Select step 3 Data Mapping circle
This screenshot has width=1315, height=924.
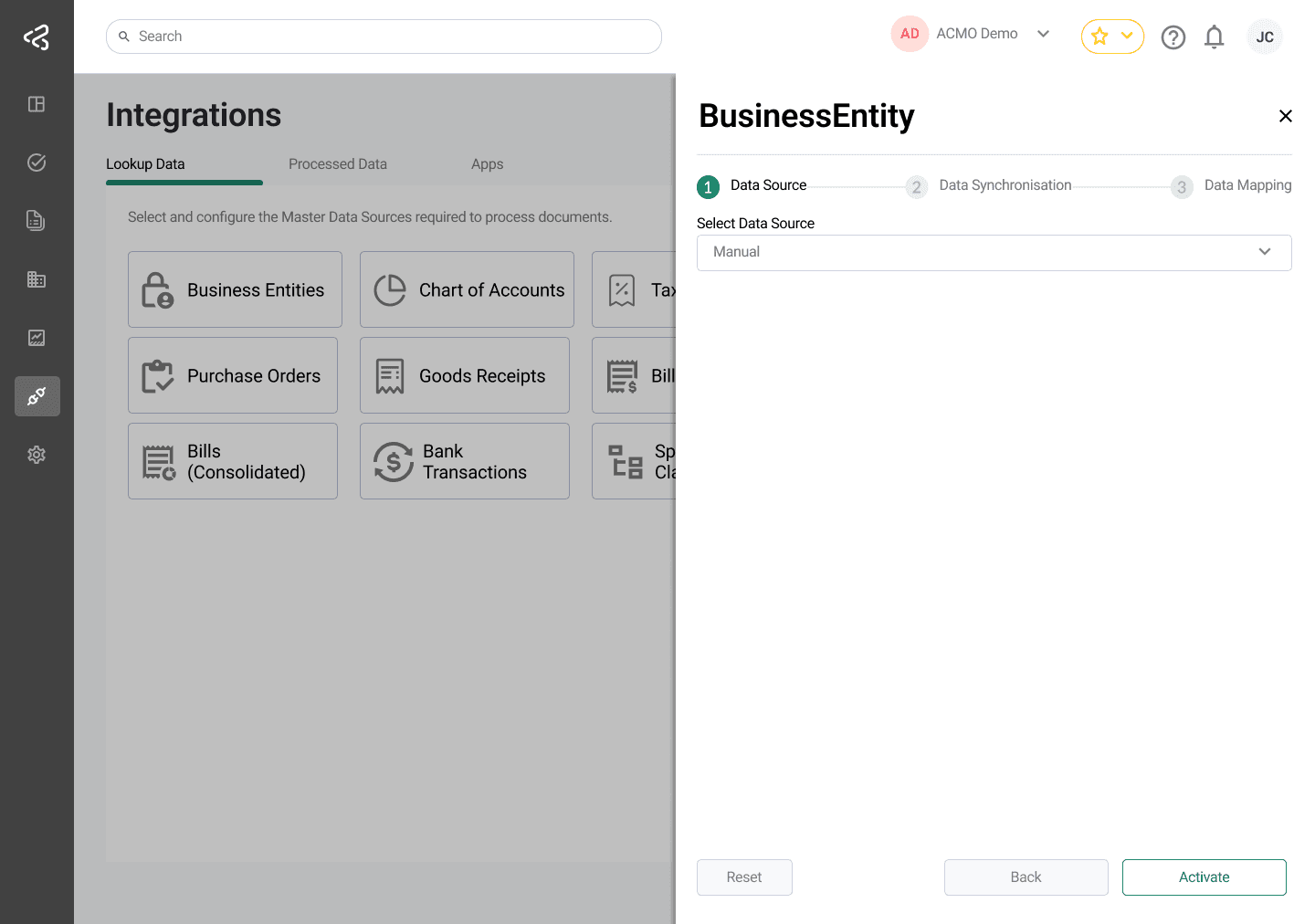pyautogui.click(x=1182, y=186)
